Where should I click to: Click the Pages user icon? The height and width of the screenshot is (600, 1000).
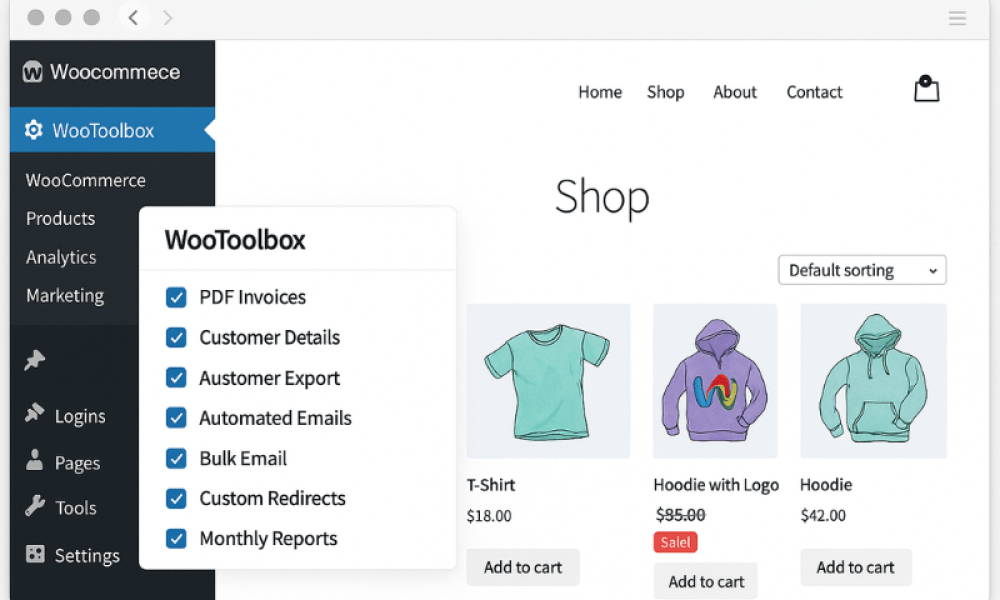[x=36, y=462]
